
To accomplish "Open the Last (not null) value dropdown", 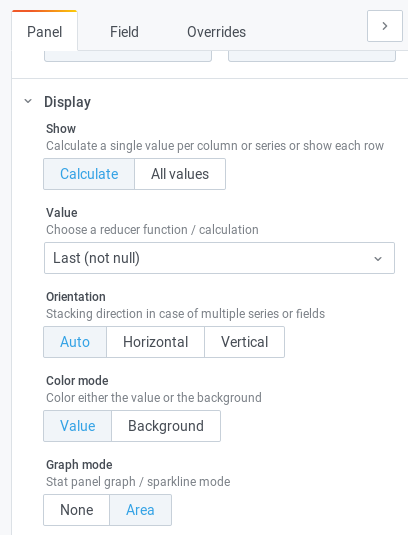I will pos(219,258).
